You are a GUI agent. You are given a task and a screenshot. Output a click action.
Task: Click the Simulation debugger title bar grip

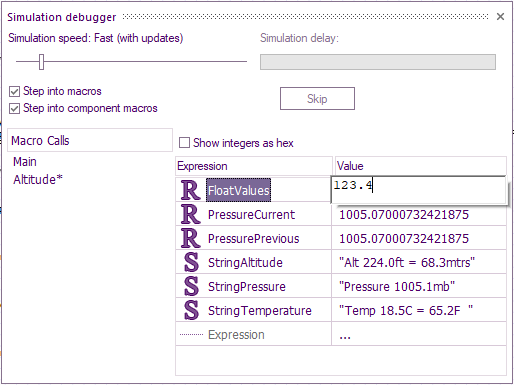click(305, 17)
